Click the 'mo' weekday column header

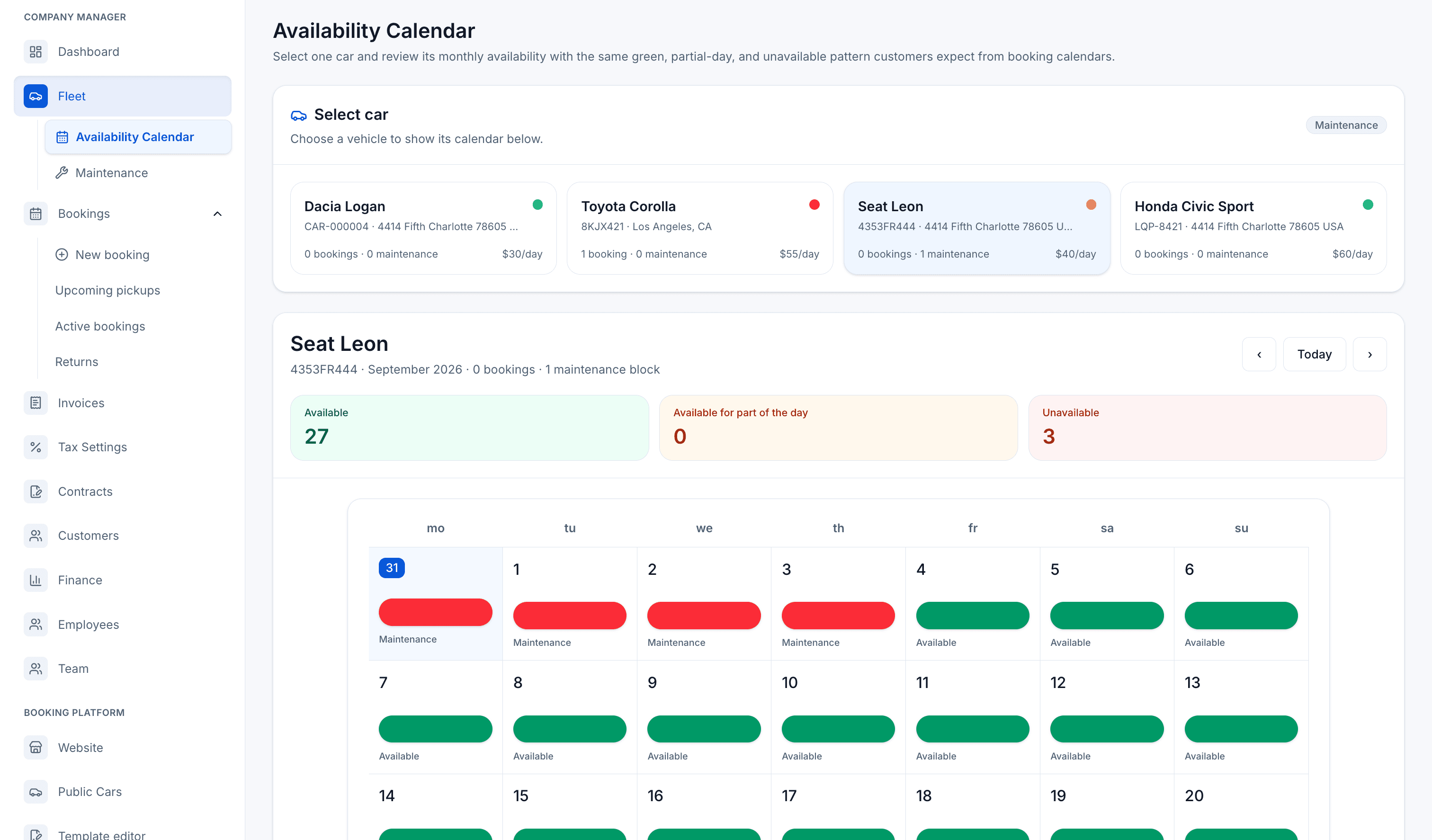(436, 528)
